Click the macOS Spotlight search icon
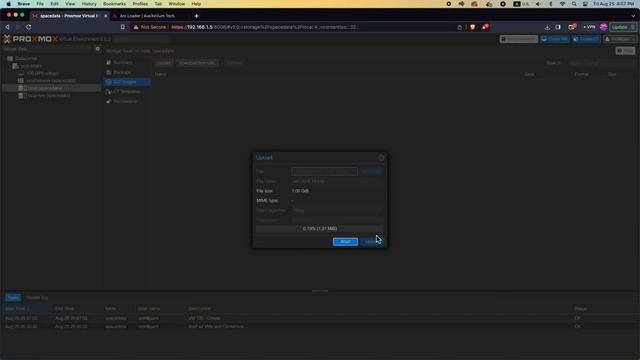This screenshot has width=640, height=360. [x=574, y=4]
